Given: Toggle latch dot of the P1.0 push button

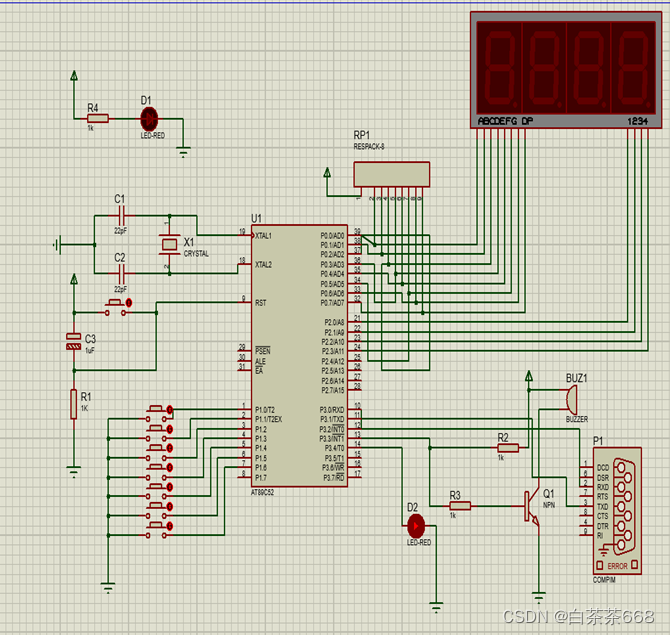Looking at the screenshot, I should (x=170, y=409).
